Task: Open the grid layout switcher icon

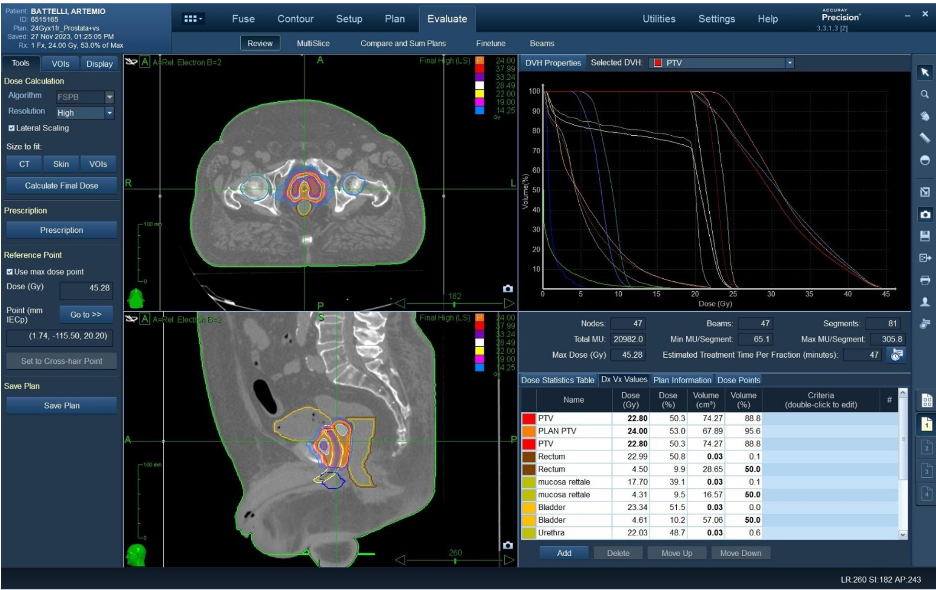Action: (x=193, y=19)
